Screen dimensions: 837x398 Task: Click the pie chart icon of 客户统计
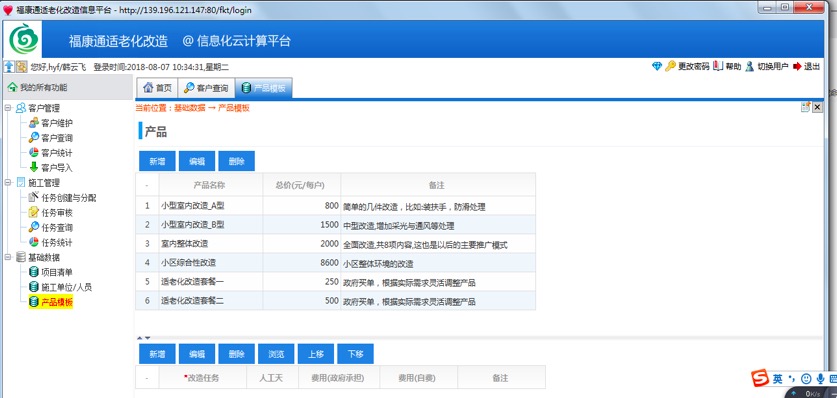34,153
